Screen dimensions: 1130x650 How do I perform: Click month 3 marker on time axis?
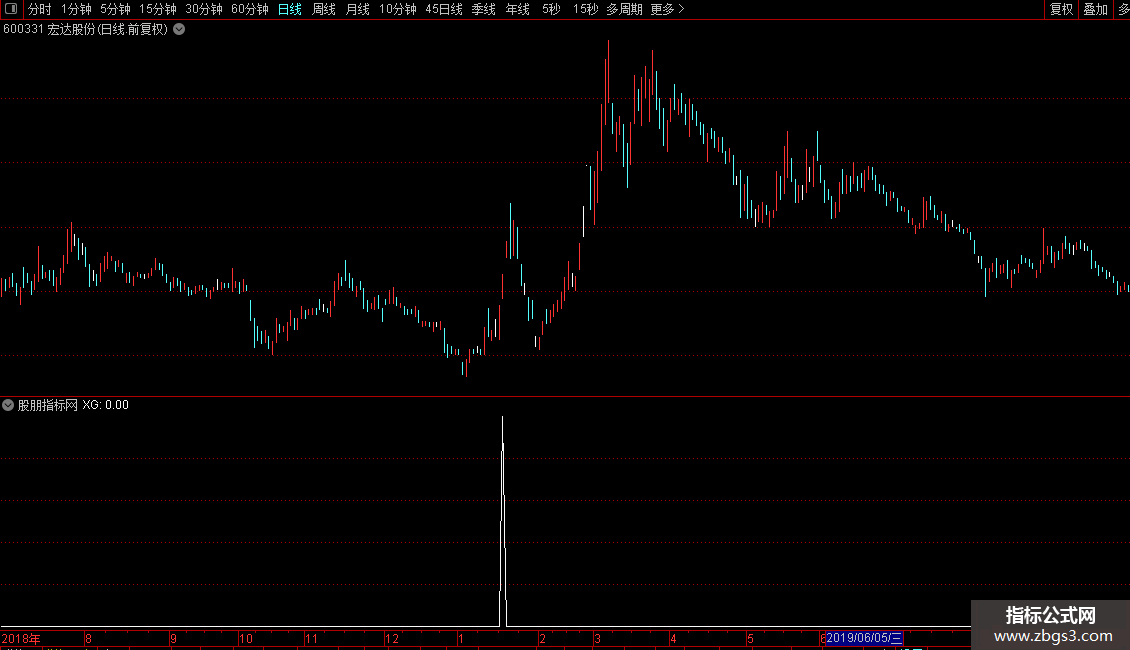pyautogui.click(x=597, y=638)
